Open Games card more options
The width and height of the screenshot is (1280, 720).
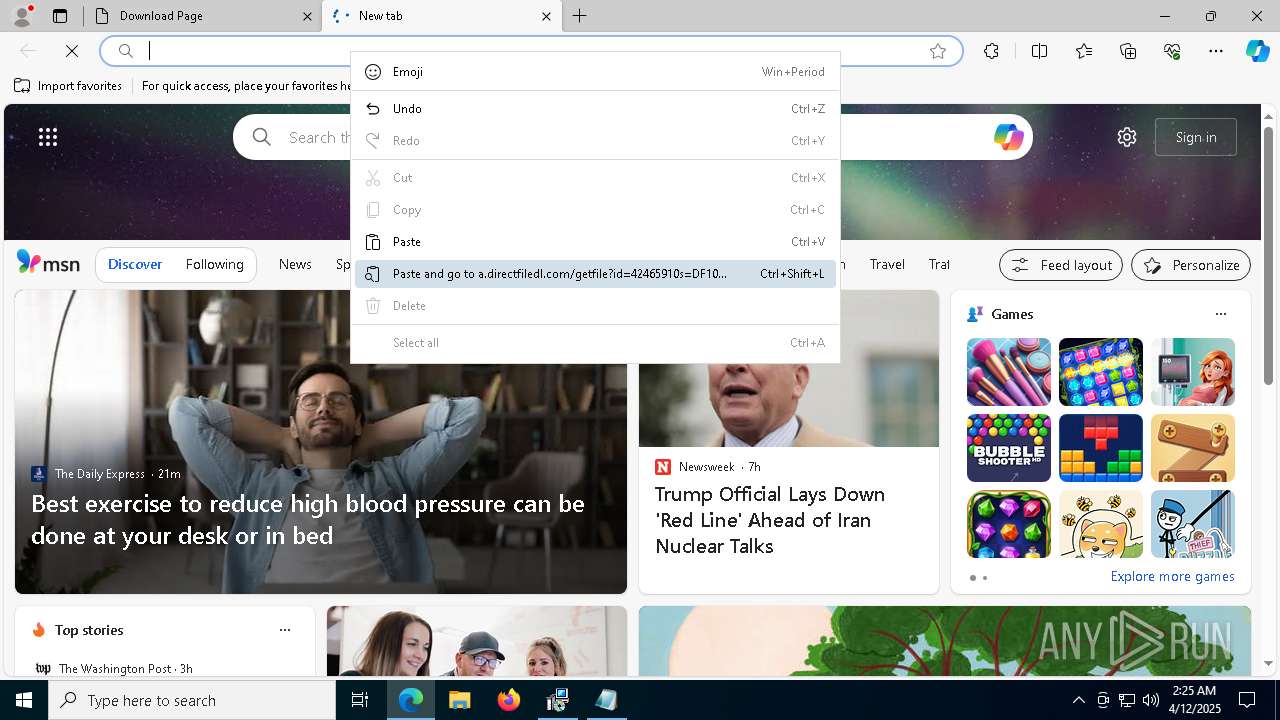click(x=1220, y=314)
